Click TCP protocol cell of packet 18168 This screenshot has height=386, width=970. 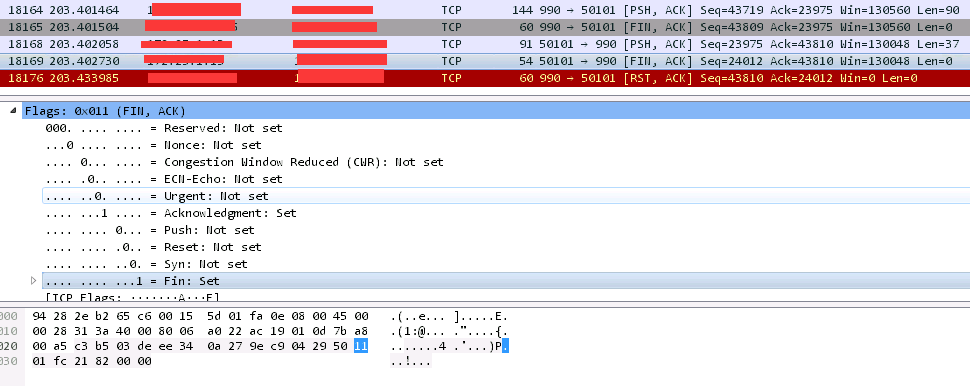tap(452, 44)
